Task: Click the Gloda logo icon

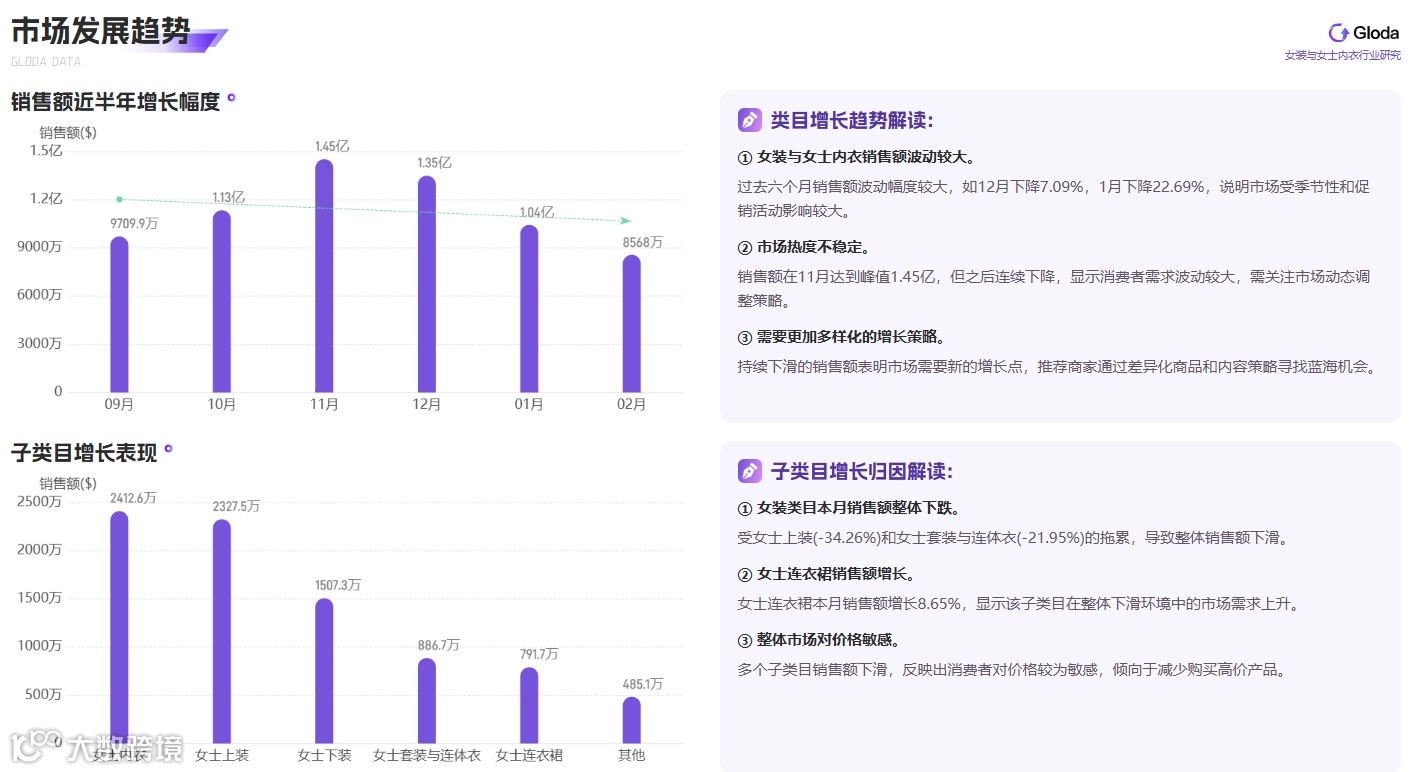Action: tap(1338, 32)
